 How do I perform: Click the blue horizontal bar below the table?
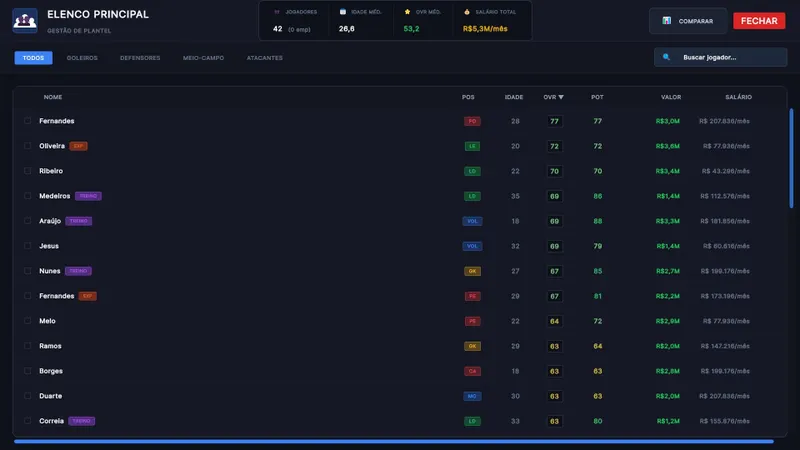(394, 441)
